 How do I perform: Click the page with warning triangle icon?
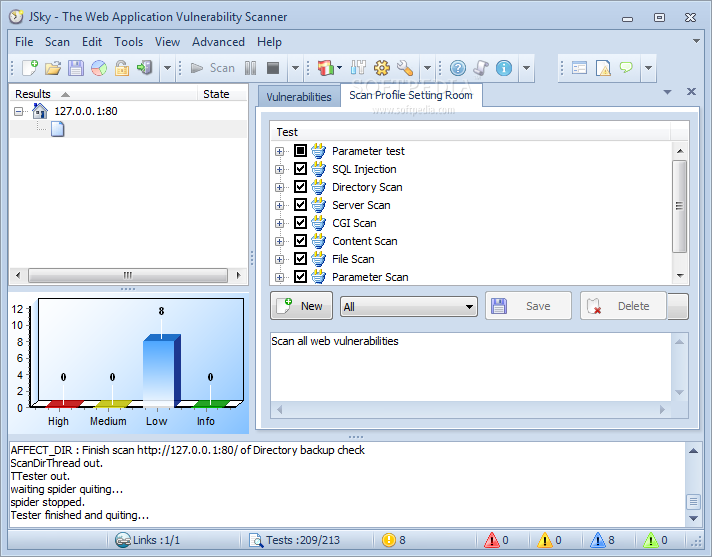point(603,68)
